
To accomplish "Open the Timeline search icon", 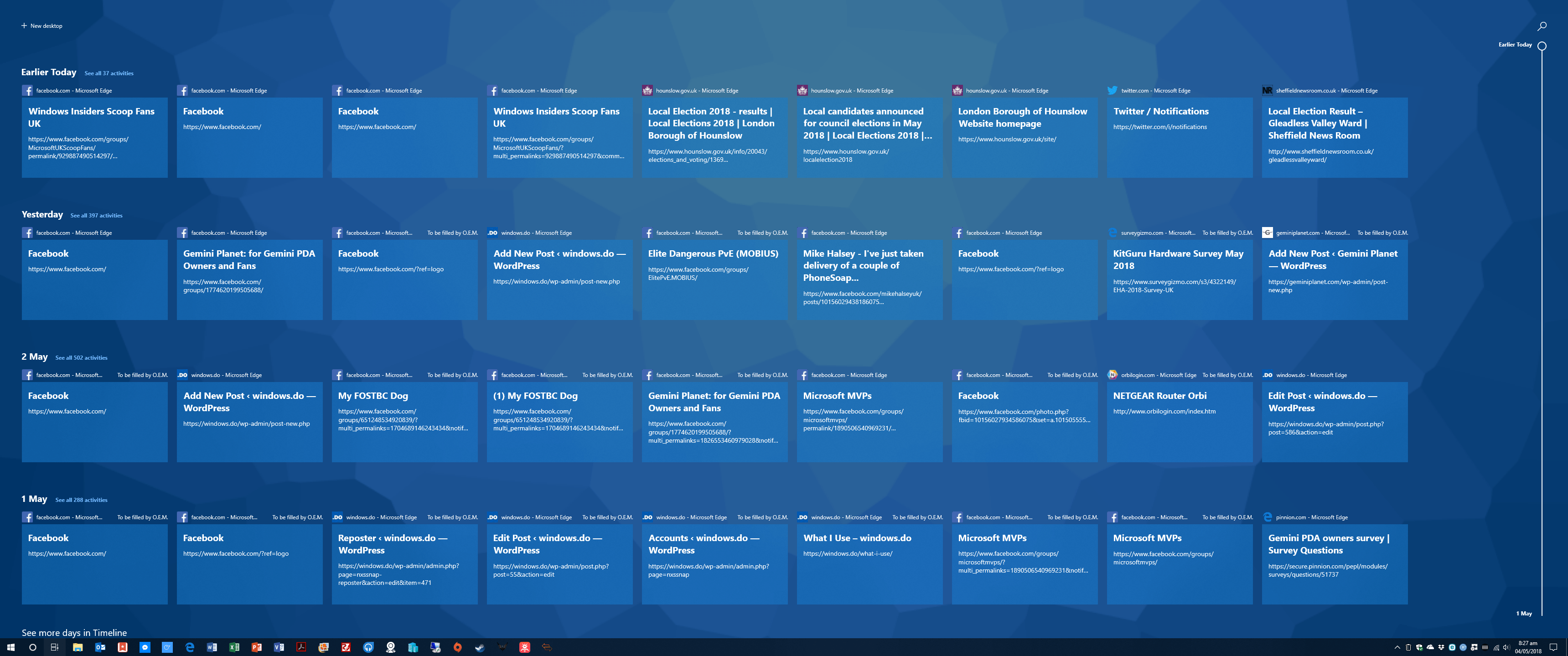I will click(1542, 26).
